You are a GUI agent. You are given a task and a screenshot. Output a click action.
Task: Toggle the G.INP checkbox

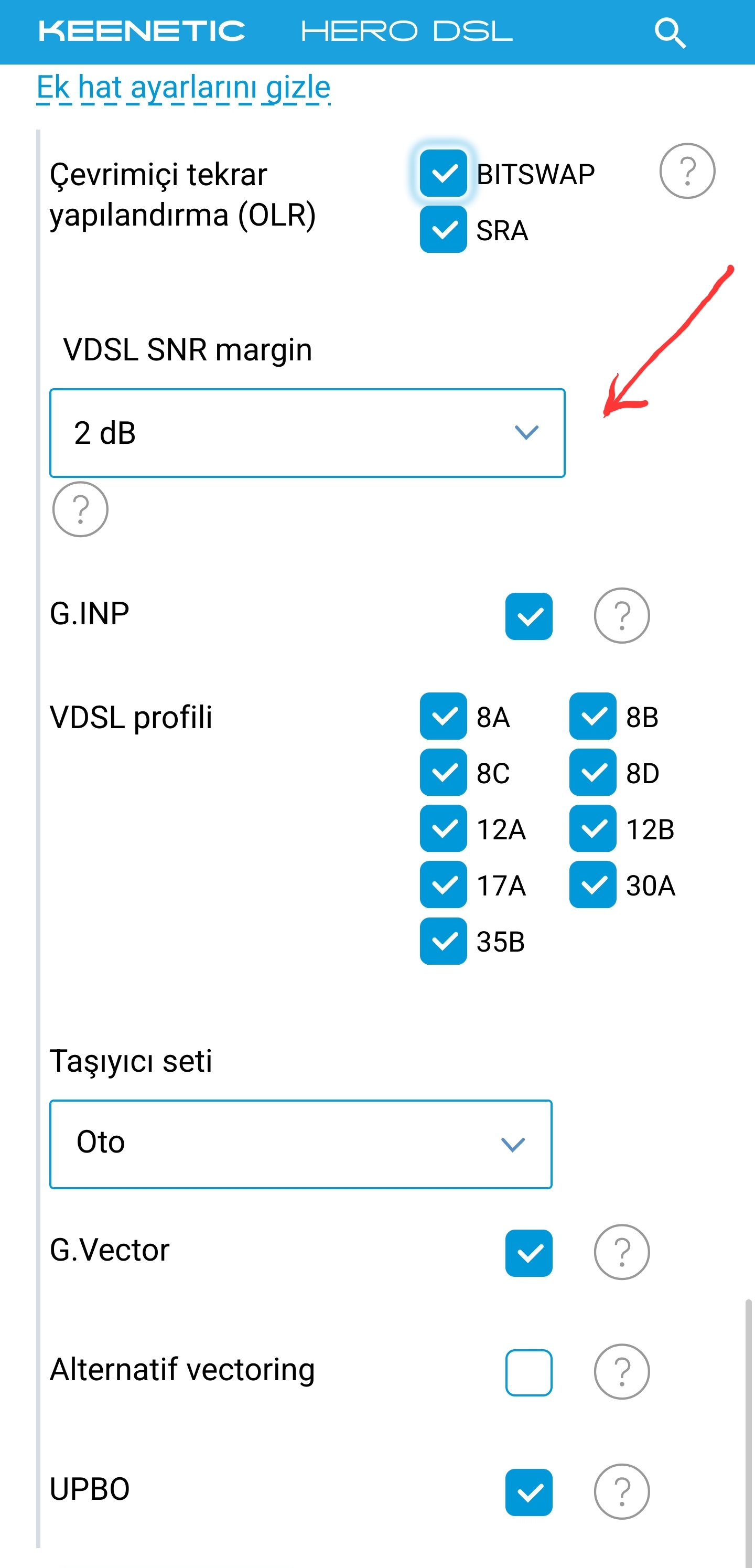pyautogui.click(x=528, y=616)
